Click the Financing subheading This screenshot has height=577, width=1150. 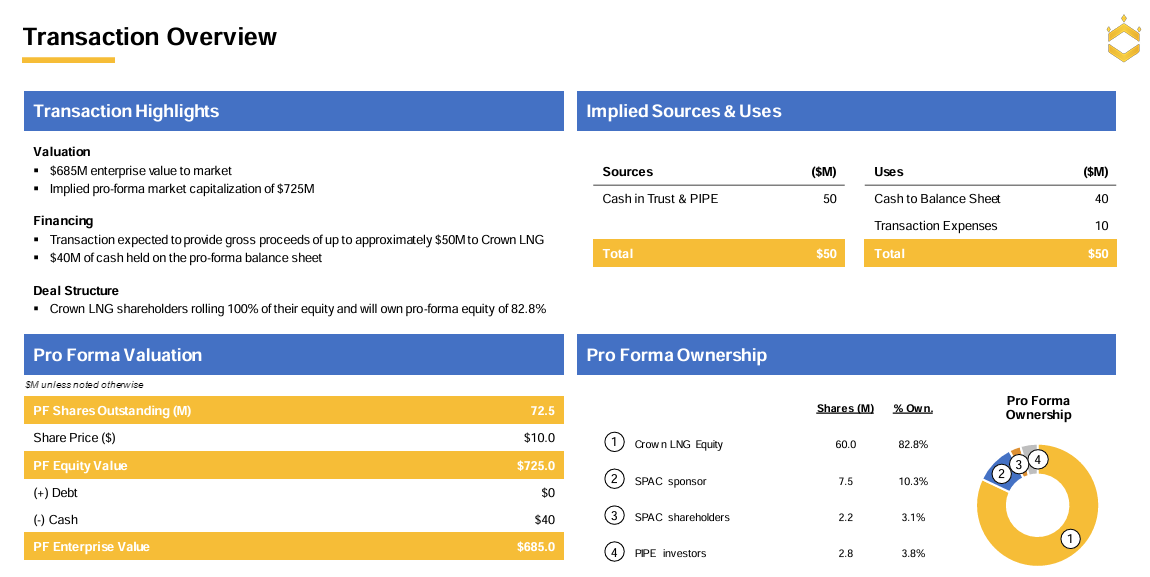click(x=63, y=221)
